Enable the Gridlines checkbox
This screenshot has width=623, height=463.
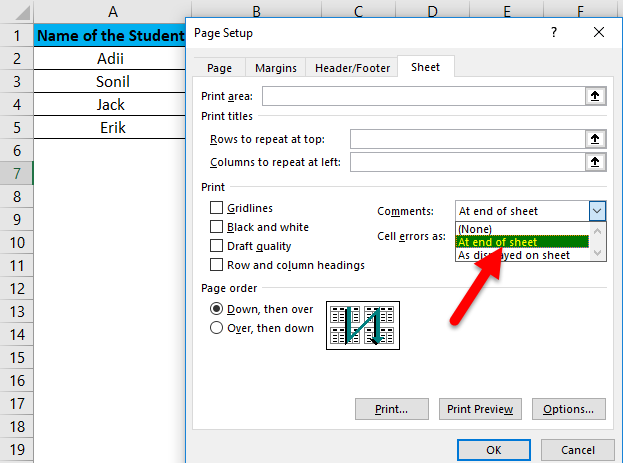coord(216,208)
